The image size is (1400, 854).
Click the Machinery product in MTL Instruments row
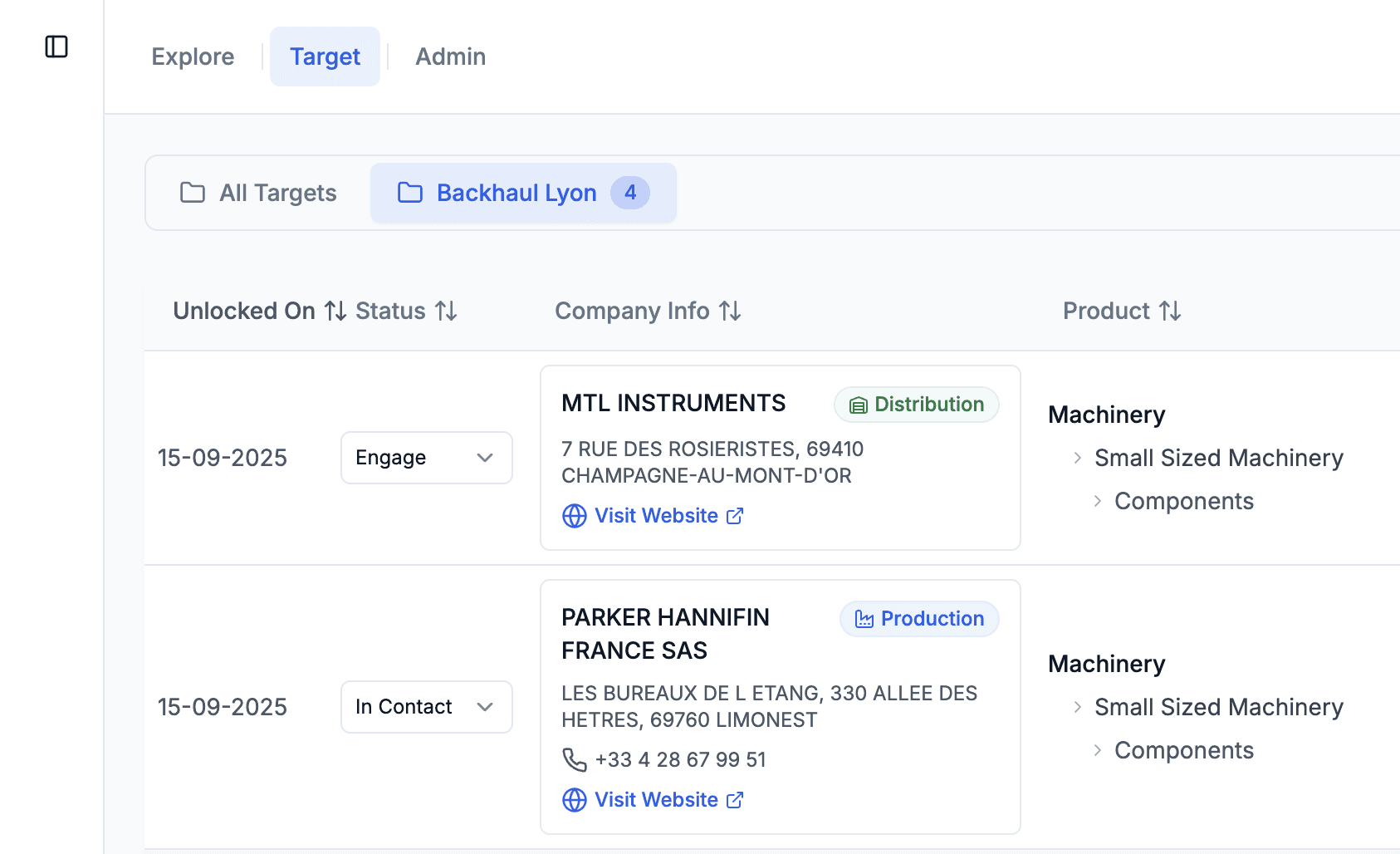click(1107, 415)
